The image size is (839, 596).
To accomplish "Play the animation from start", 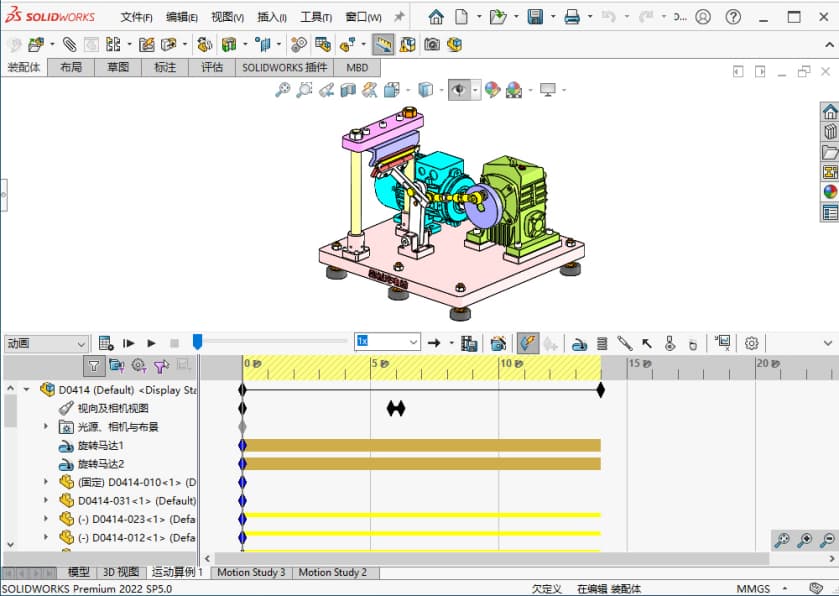I will pyautogui.click(x=129, y=343).
